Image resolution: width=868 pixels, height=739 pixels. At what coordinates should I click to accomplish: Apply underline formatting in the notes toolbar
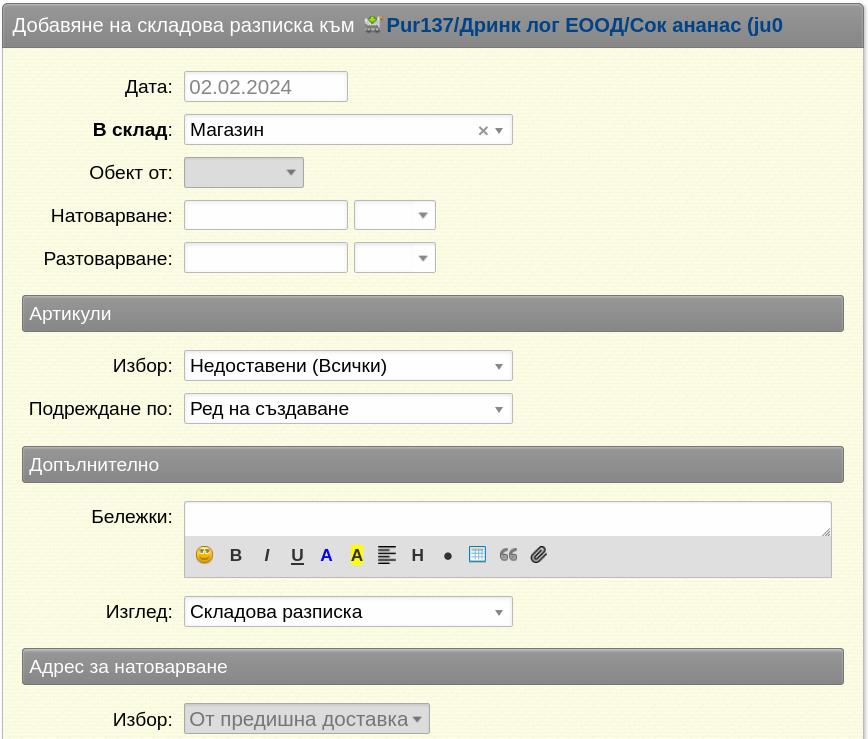297,556
